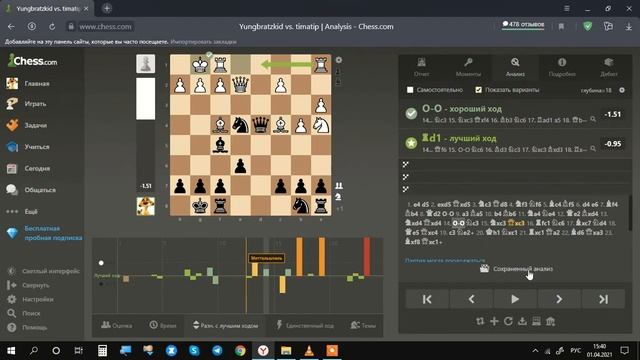The width and height of the screenshot is (640, 360).
Task: Open Учиться section in sidebar
Action: coord(29,147)
